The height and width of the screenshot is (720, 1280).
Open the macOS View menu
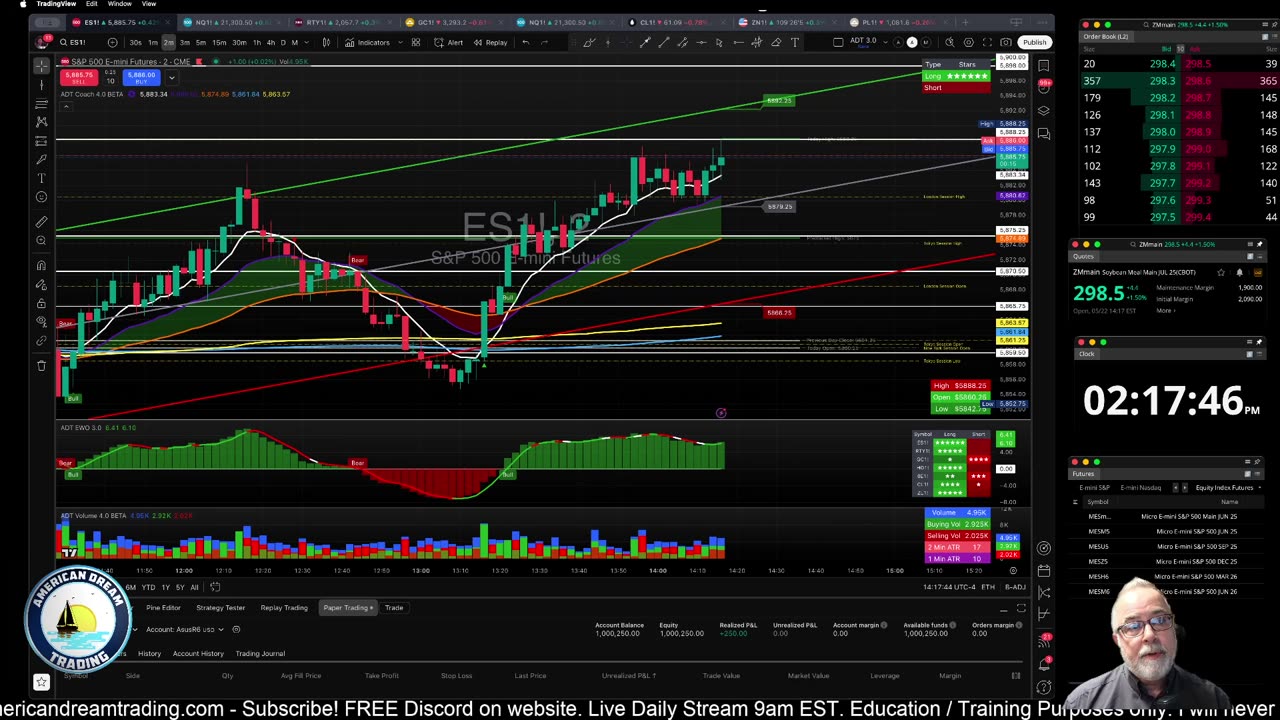click(148, 4)
